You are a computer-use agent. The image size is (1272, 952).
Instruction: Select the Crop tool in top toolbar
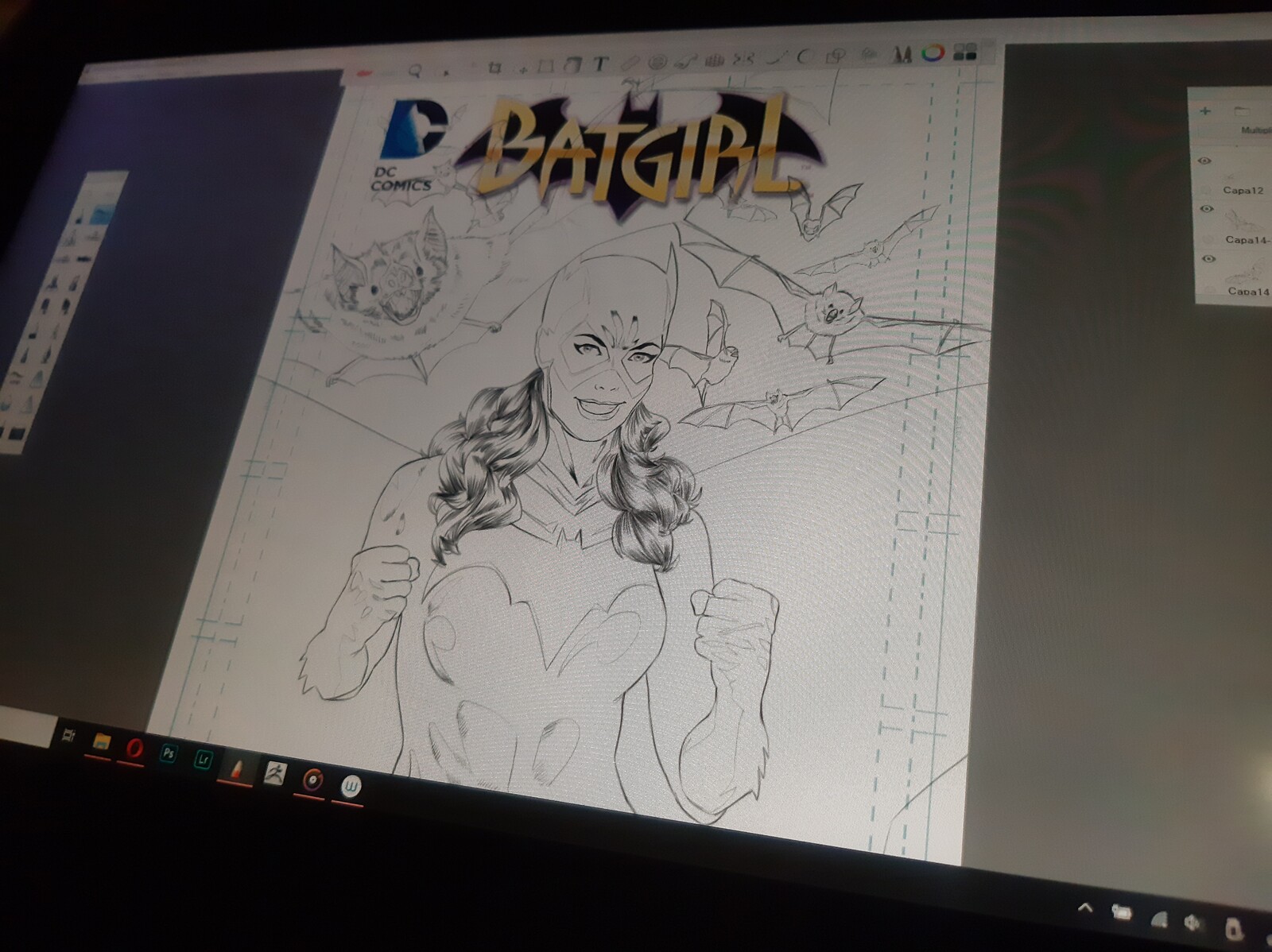pos(494,68)
